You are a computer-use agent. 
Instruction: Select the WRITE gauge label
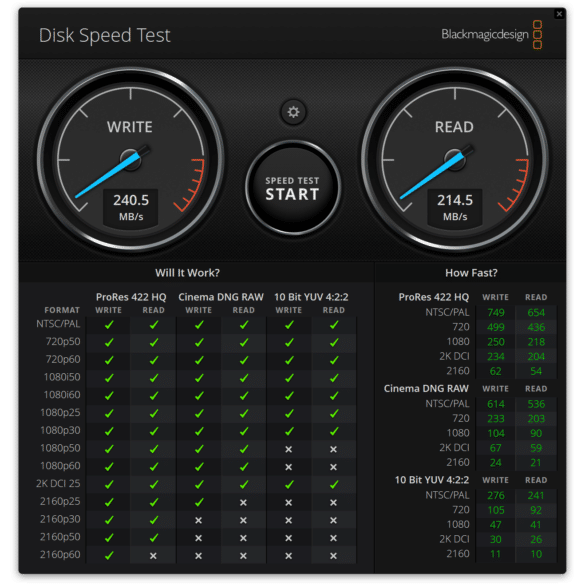click(x=130, y=127)
